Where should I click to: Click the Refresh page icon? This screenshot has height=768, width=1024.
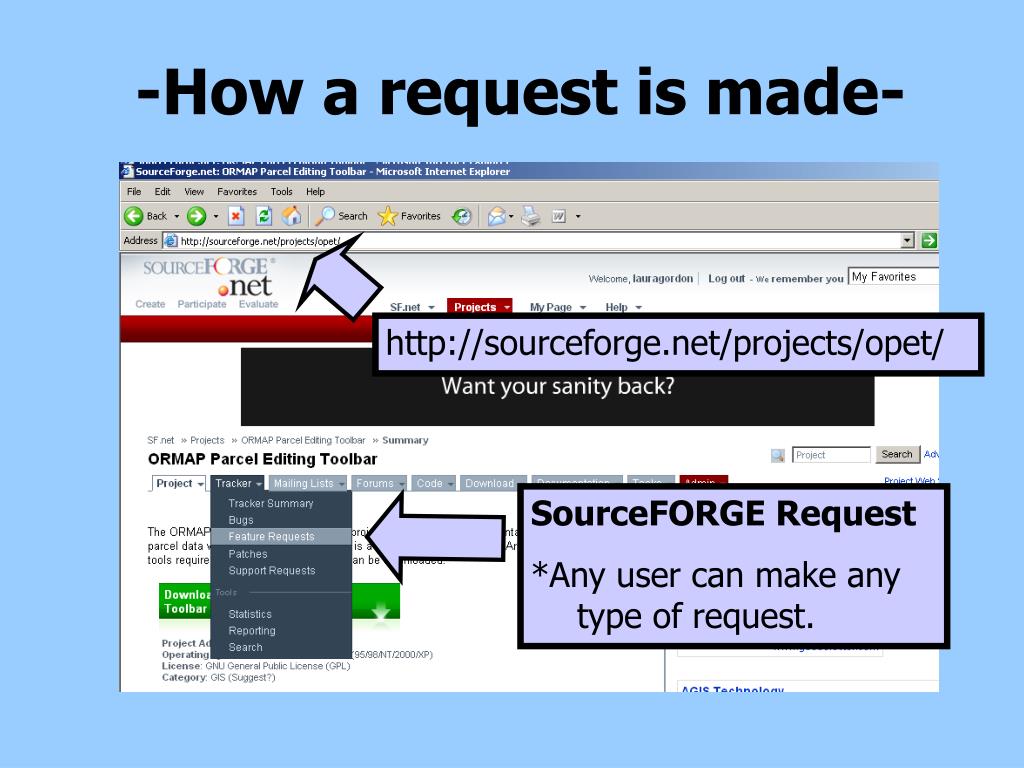[264, 216]
